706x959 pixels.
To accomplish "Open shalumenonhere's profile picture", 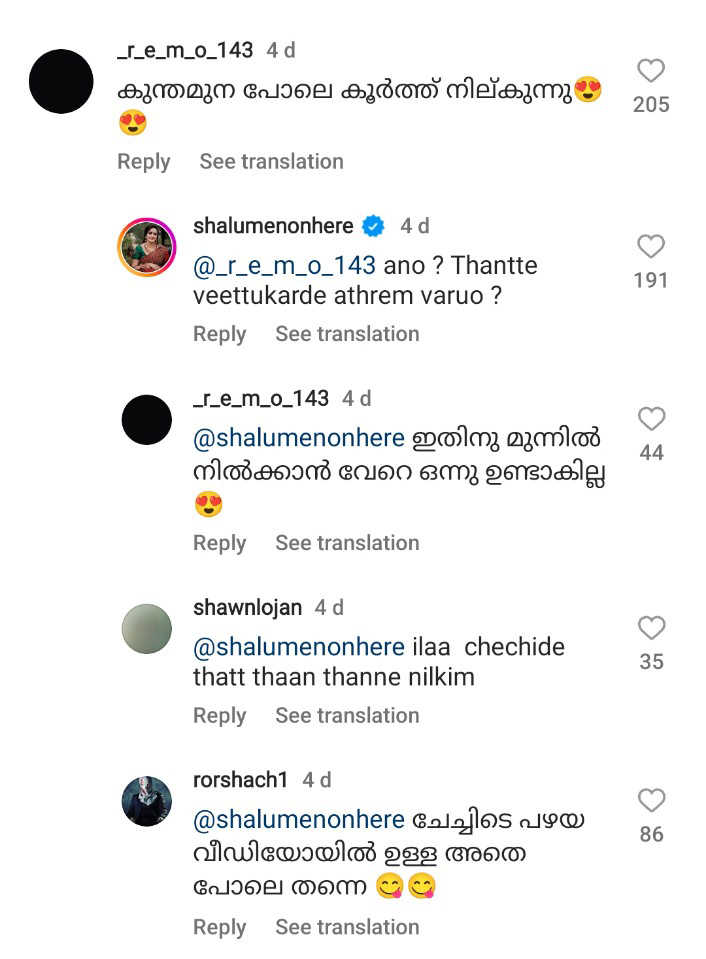I will point(147,246).
